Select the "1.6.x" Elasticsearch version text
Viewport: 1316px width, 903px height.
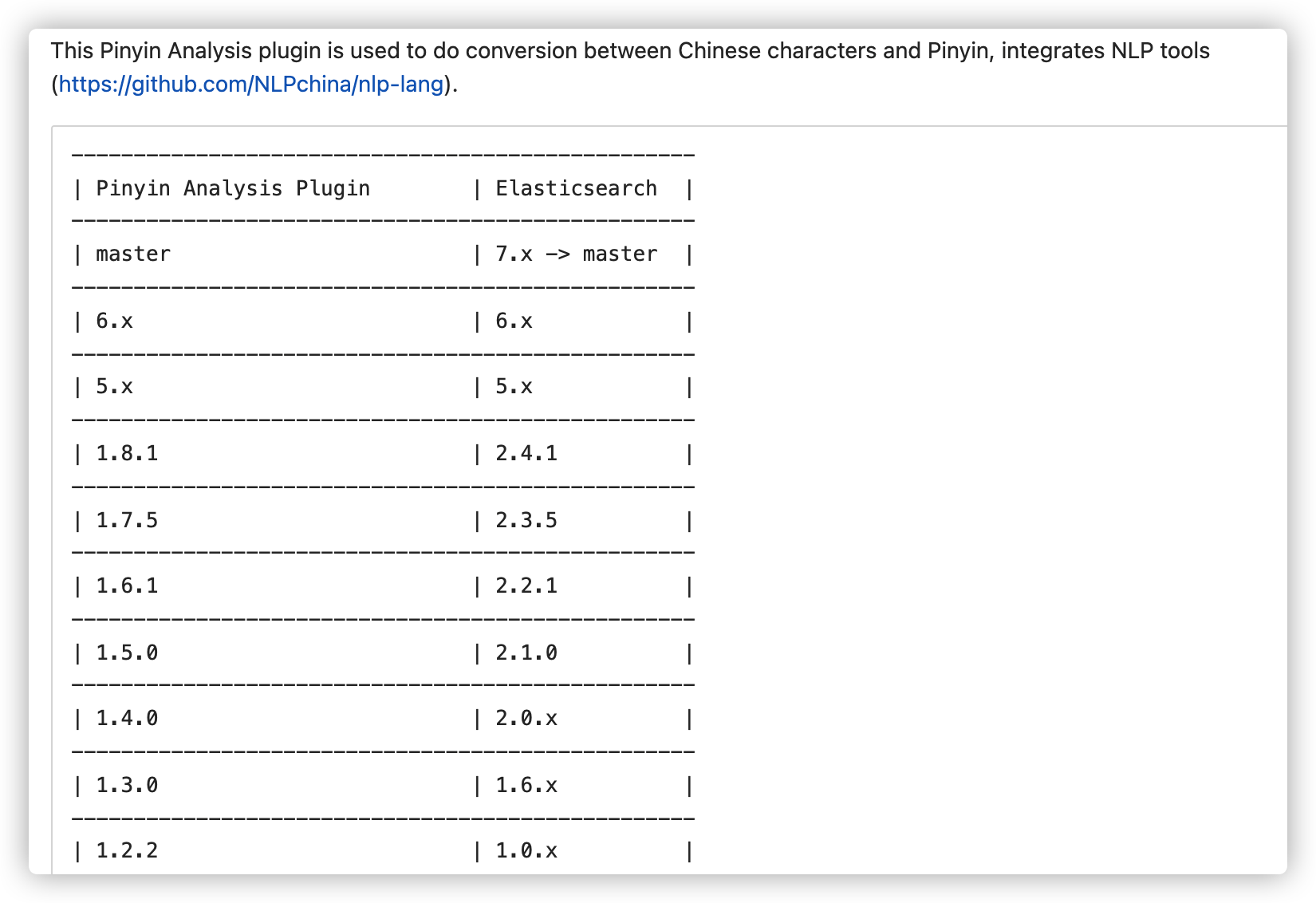click(x=526, y=786)
